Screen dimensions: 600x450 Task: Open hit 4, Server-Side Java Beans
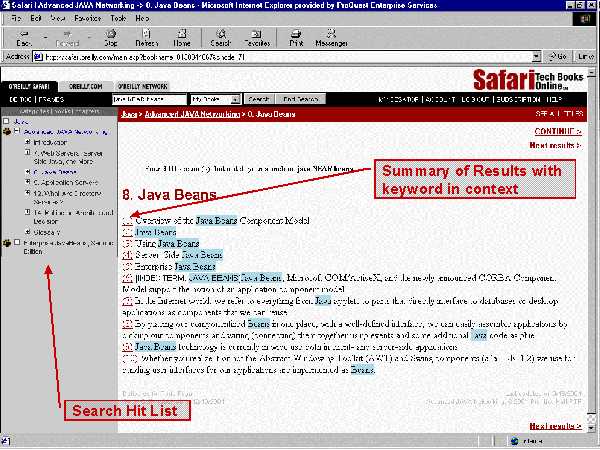point(127,255)
